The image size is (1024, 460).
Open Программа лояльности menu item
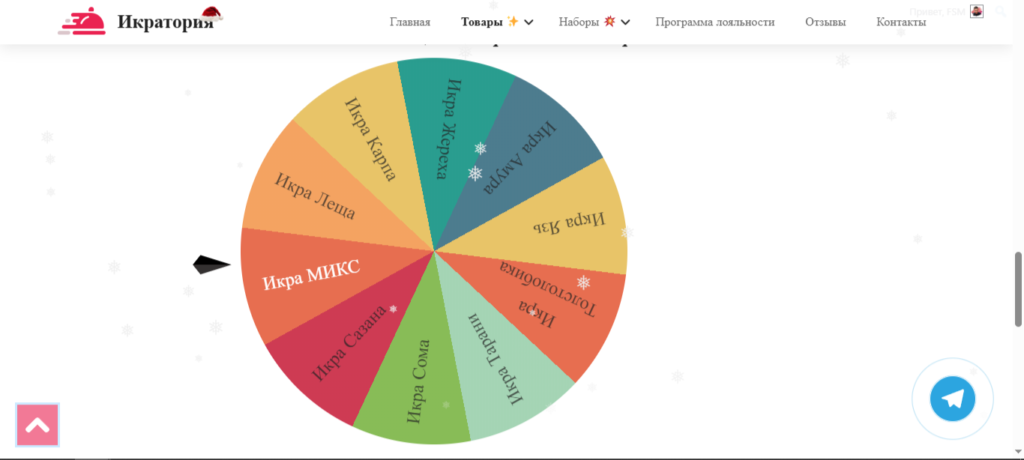point(715,22)
